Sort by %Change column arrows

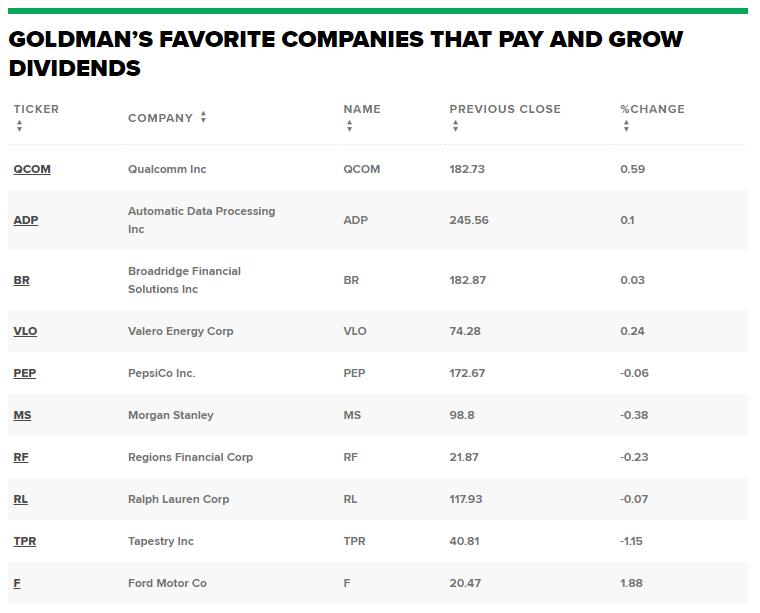point(626,127)
